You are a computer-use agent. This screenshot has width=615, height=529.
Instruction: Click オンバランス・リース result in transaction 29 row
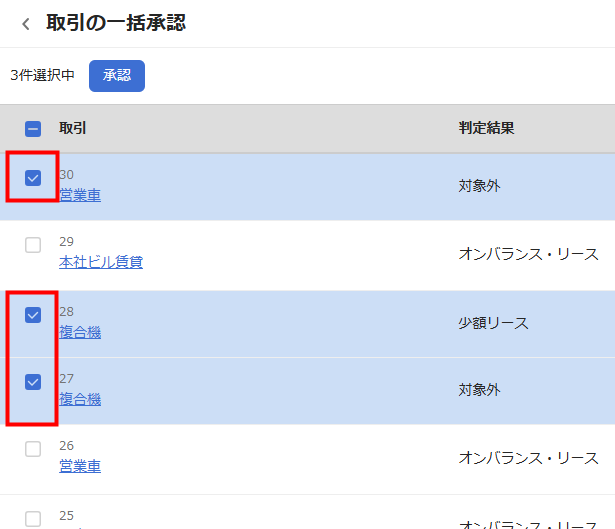528,254
